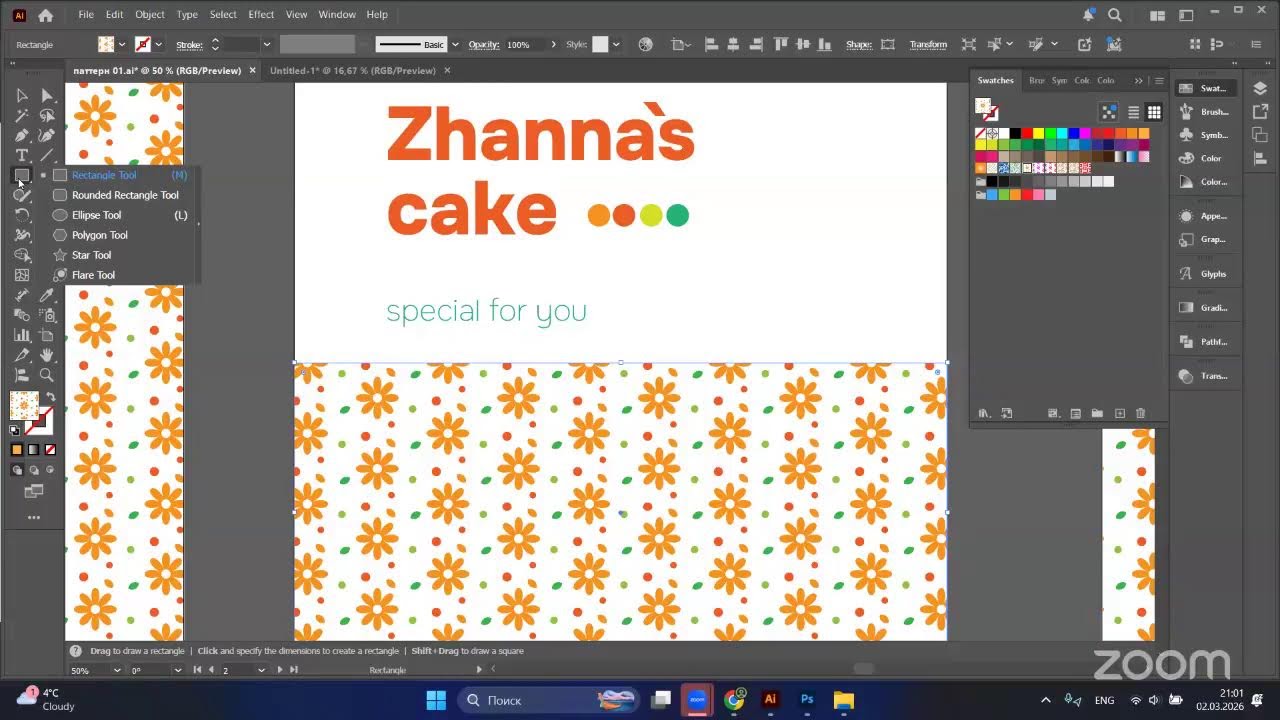Open the rotation angle dropdown
Viewport: 1280px width, 720px height.
[x=176, y=670]
